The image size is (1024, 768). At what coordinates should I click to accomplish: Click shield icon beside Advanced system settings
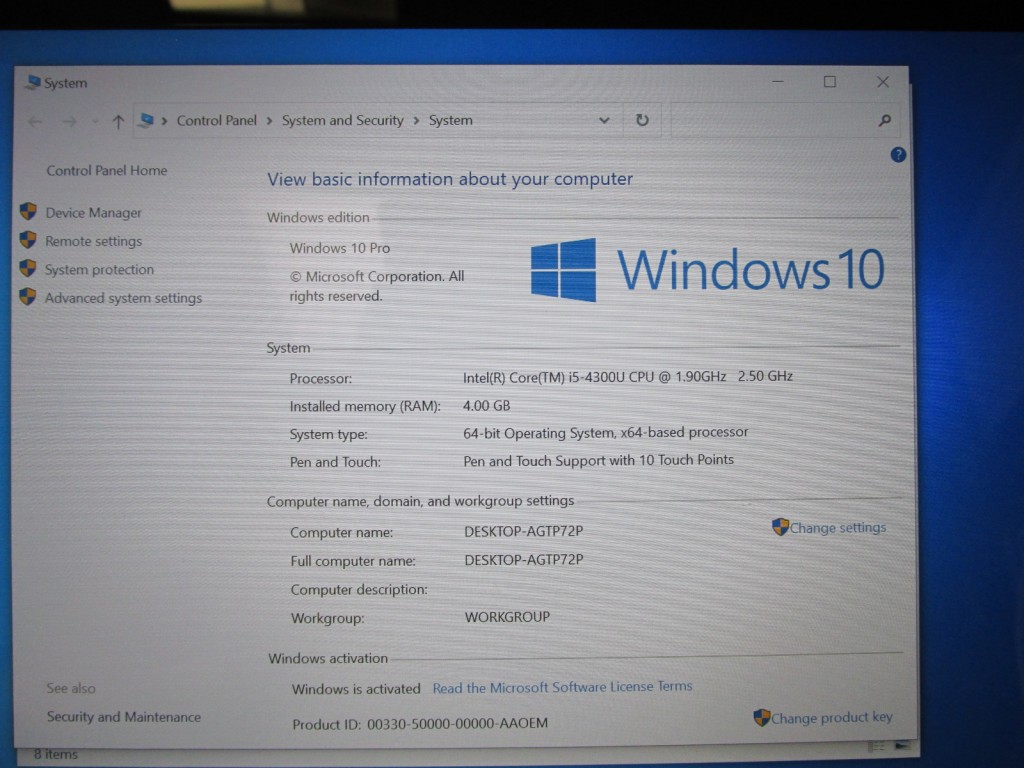click(x=28, y=296)
